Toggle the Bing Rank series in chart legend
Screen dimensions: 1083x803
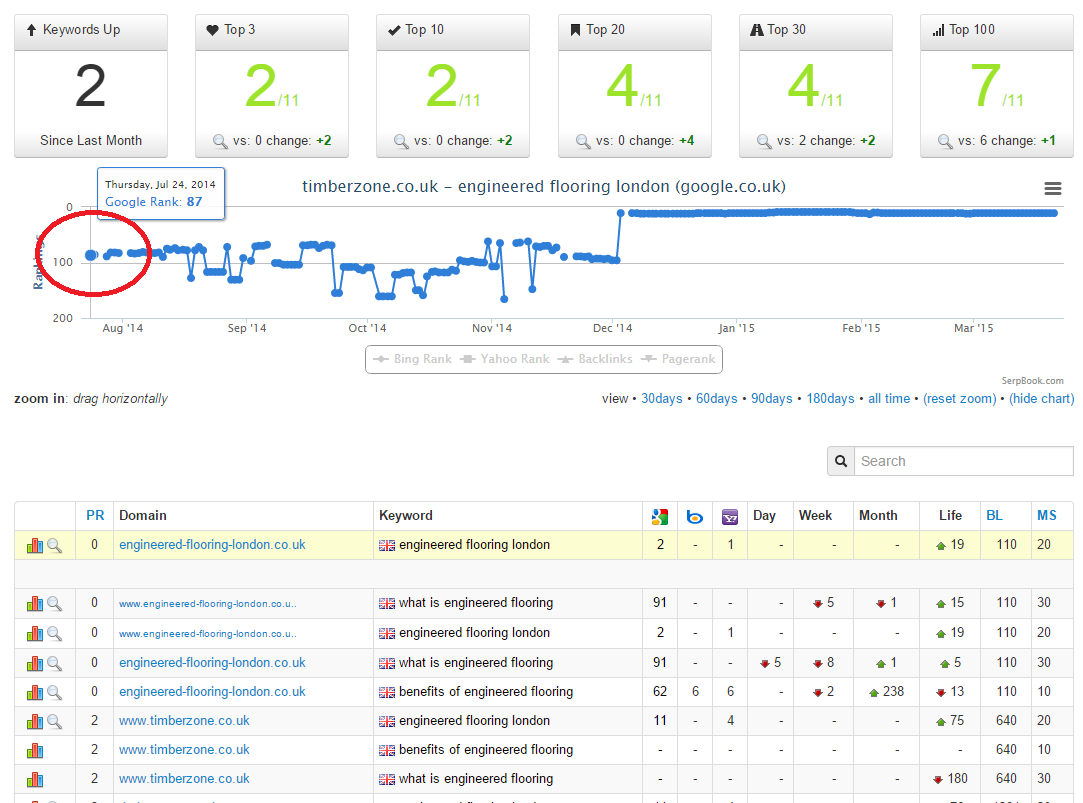pos(412,359)
